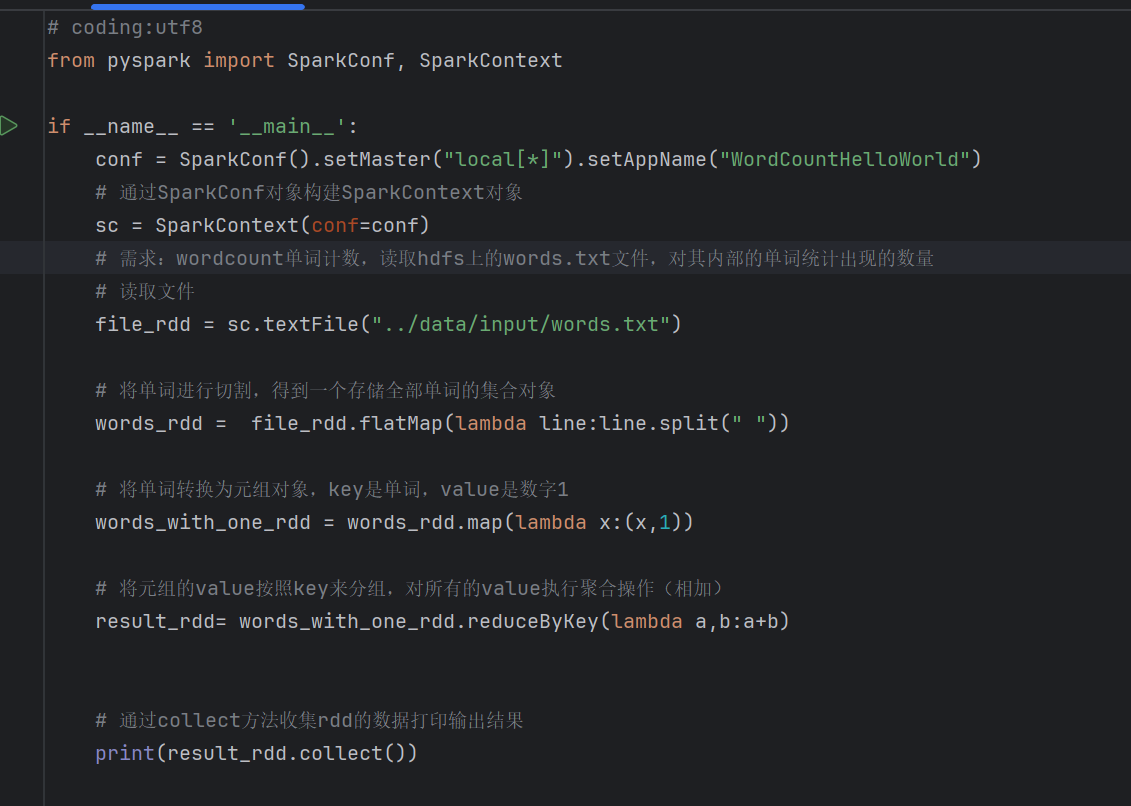Click the word 'pyspark' in the import line

click(149, 61)
